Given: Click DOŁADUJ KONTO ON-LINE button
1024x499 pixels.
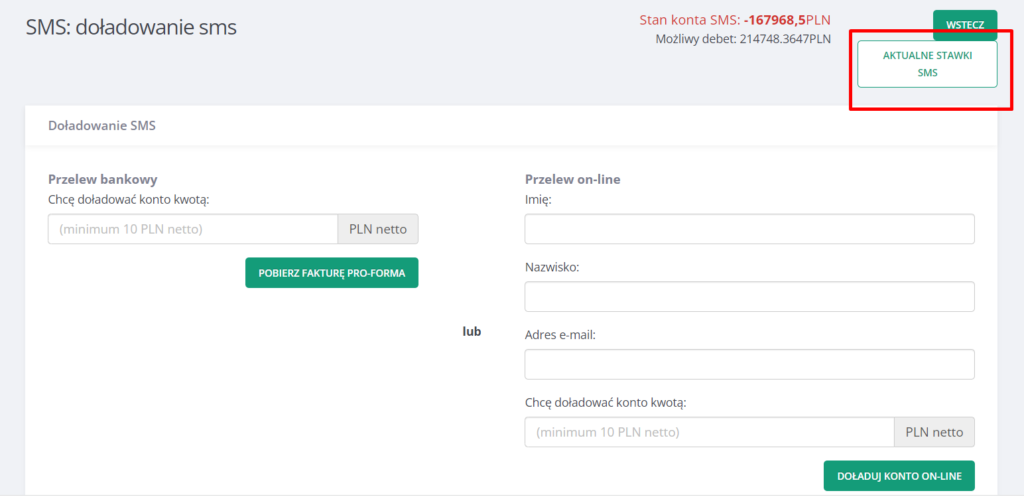Looking at the screenshot, I should [899, 476].
